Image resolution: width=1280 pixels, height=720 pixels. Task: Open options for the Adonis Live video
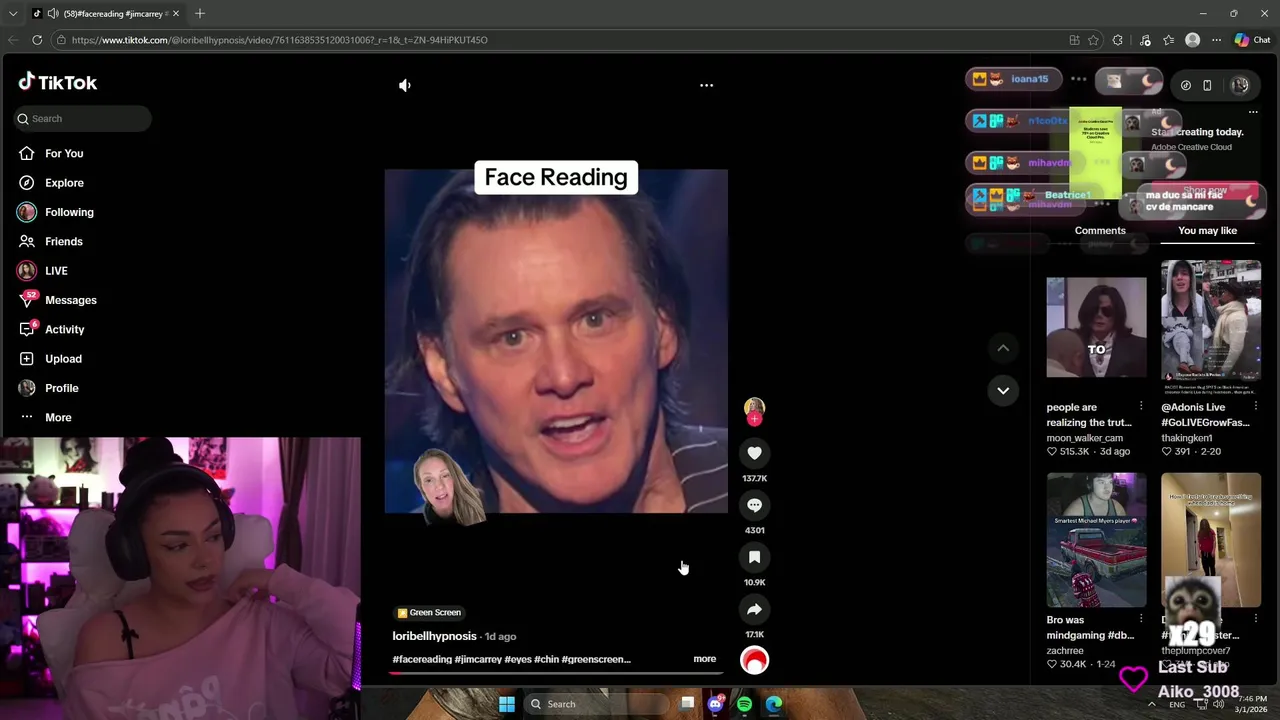1256,406
